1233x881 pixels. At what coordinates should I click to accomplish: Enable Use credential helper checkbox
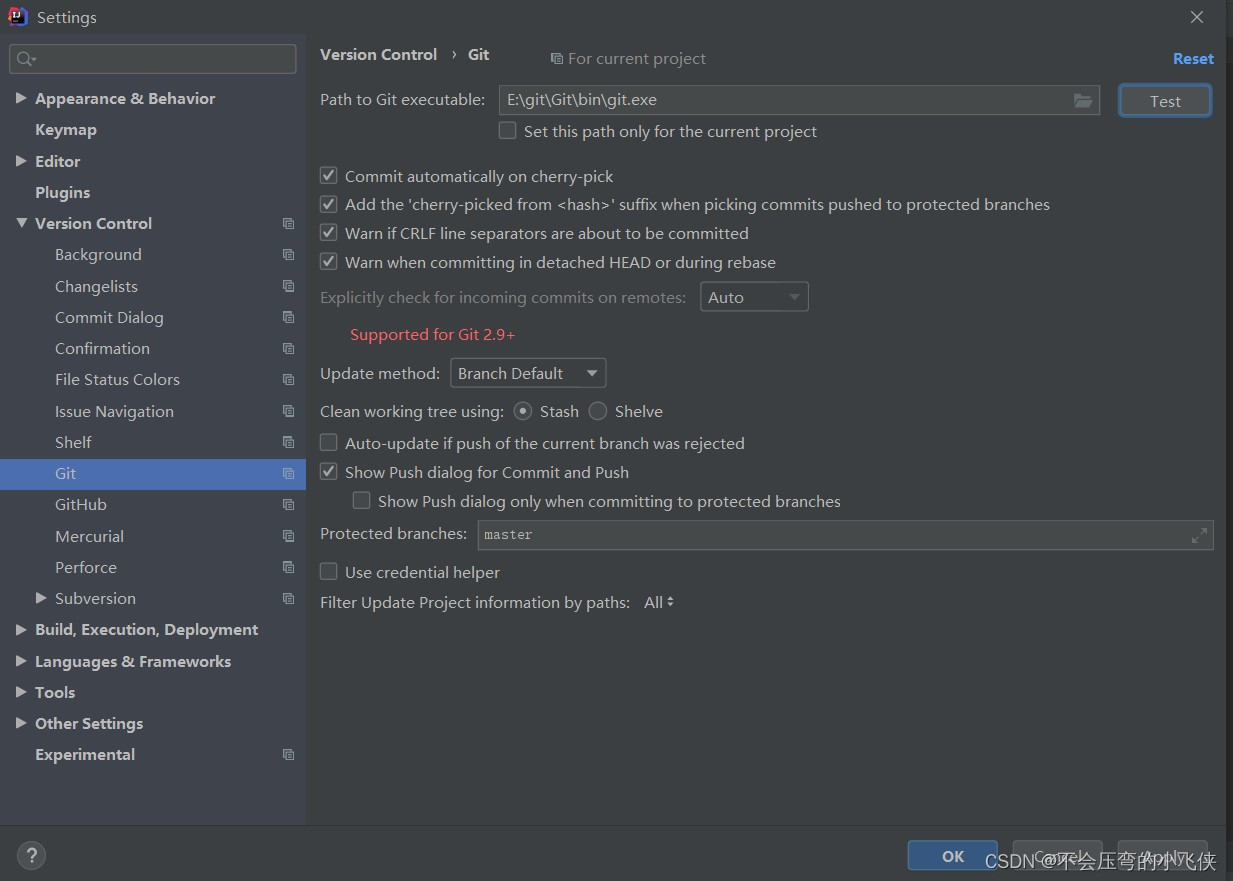click(328, 572)
